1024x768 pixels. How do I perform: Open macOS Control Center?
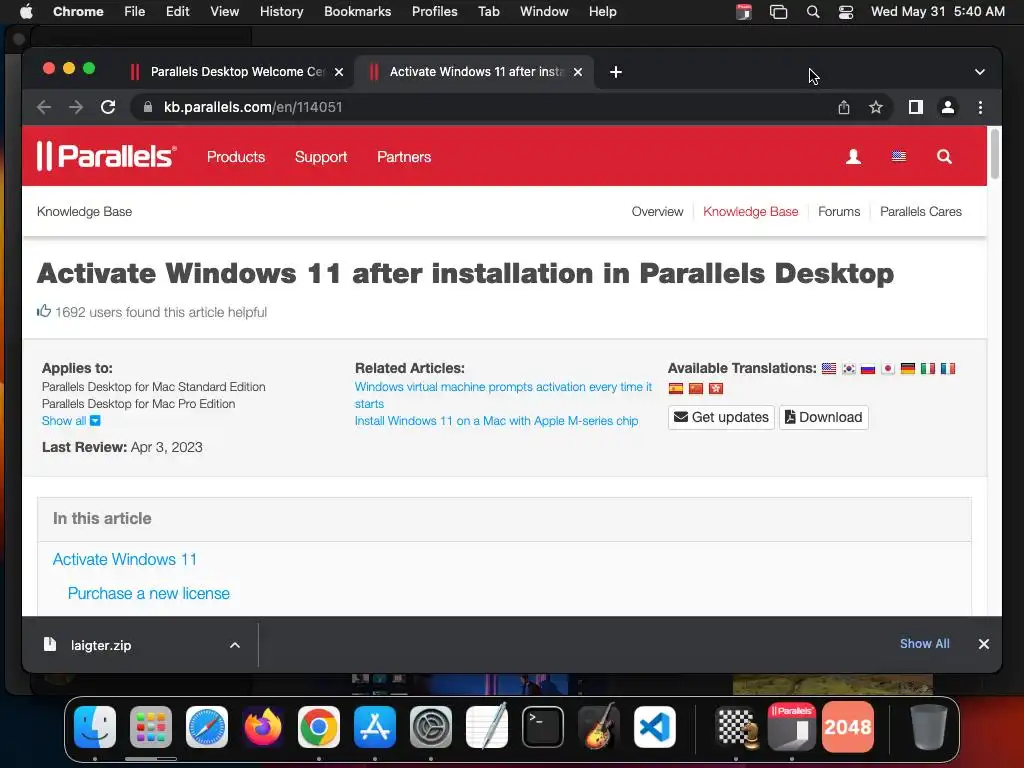[x=846, y=12]
